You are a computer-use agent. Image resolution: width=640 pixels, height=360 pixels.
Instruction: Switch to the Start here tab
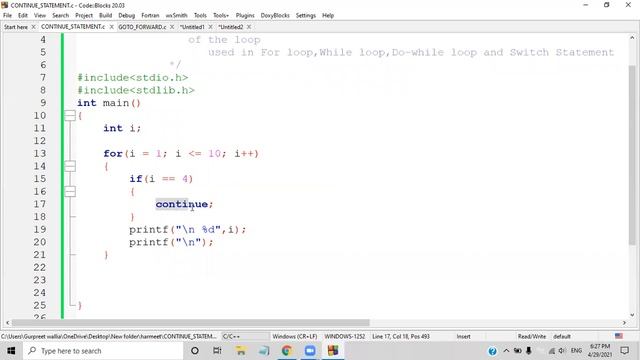pyautogui.click(x=16, y=27)
